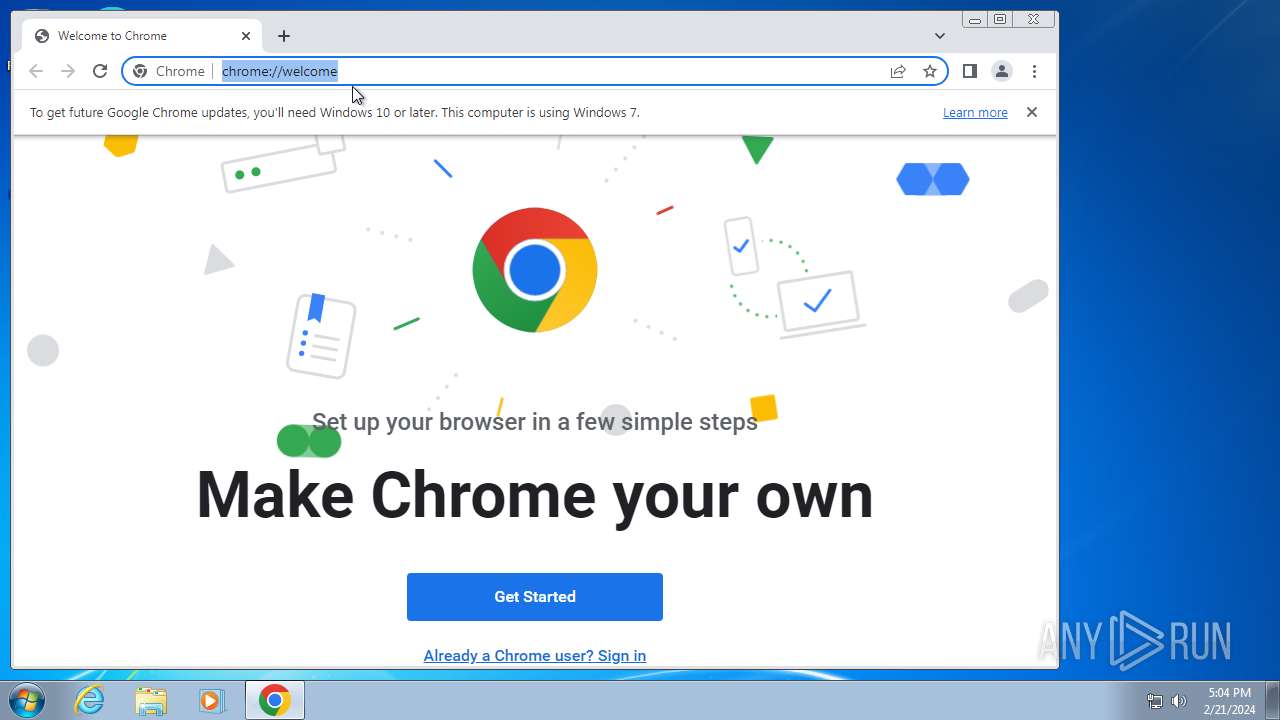Open the network icon in system tray

(1155, 701)
